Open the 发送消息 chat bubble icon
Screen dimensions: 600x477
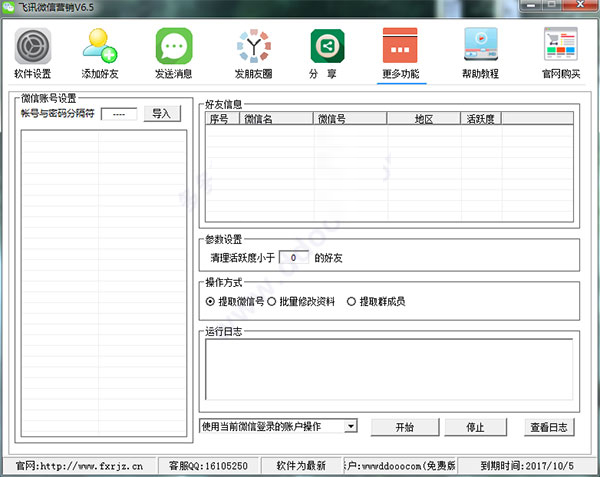[x=174, y=46]
